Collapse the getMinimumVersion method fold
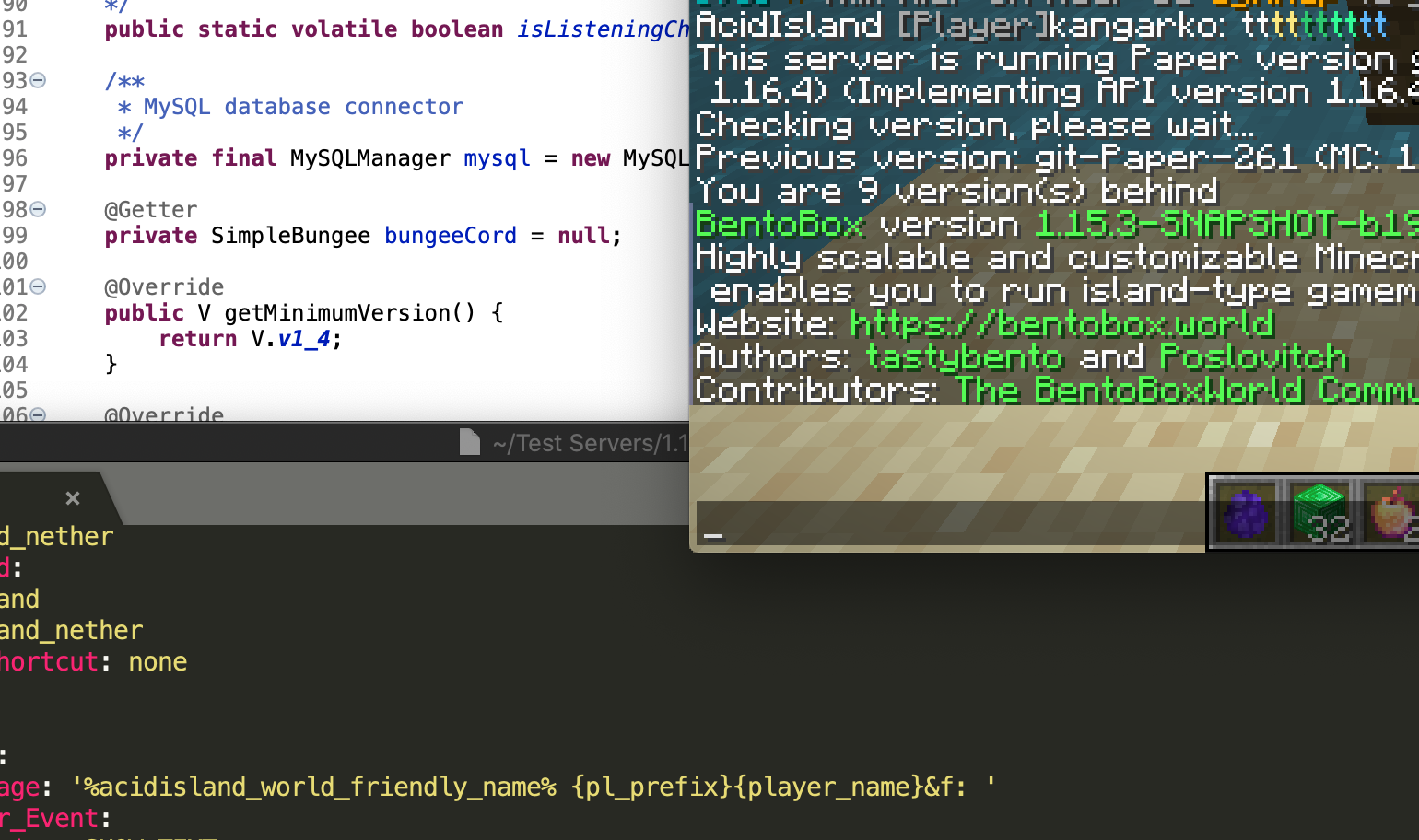Viewport: 1419px width, 840px height. [x=37, y=286]
